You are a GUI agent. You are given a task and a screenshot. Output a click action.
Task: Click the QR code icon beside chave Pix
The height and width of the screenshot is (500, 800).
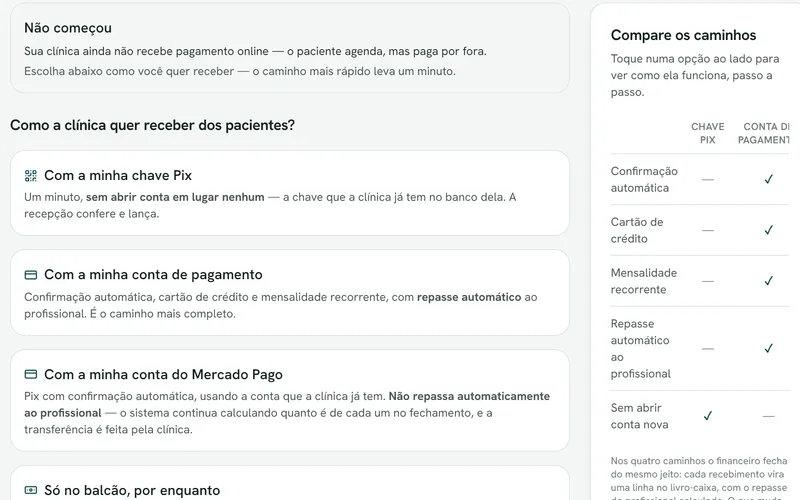coord(31,176)
